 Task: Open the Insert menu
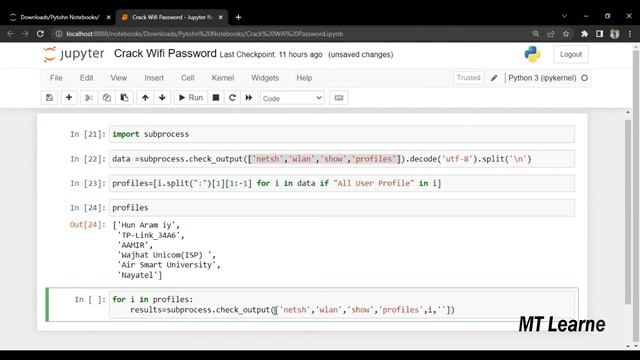[154, 78]
